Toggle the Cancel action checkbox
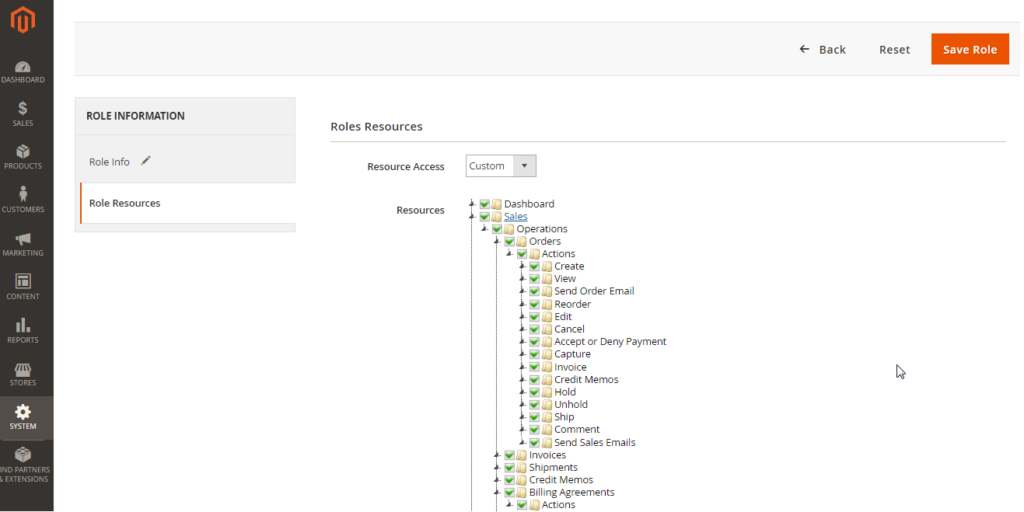 pos(534,329)
